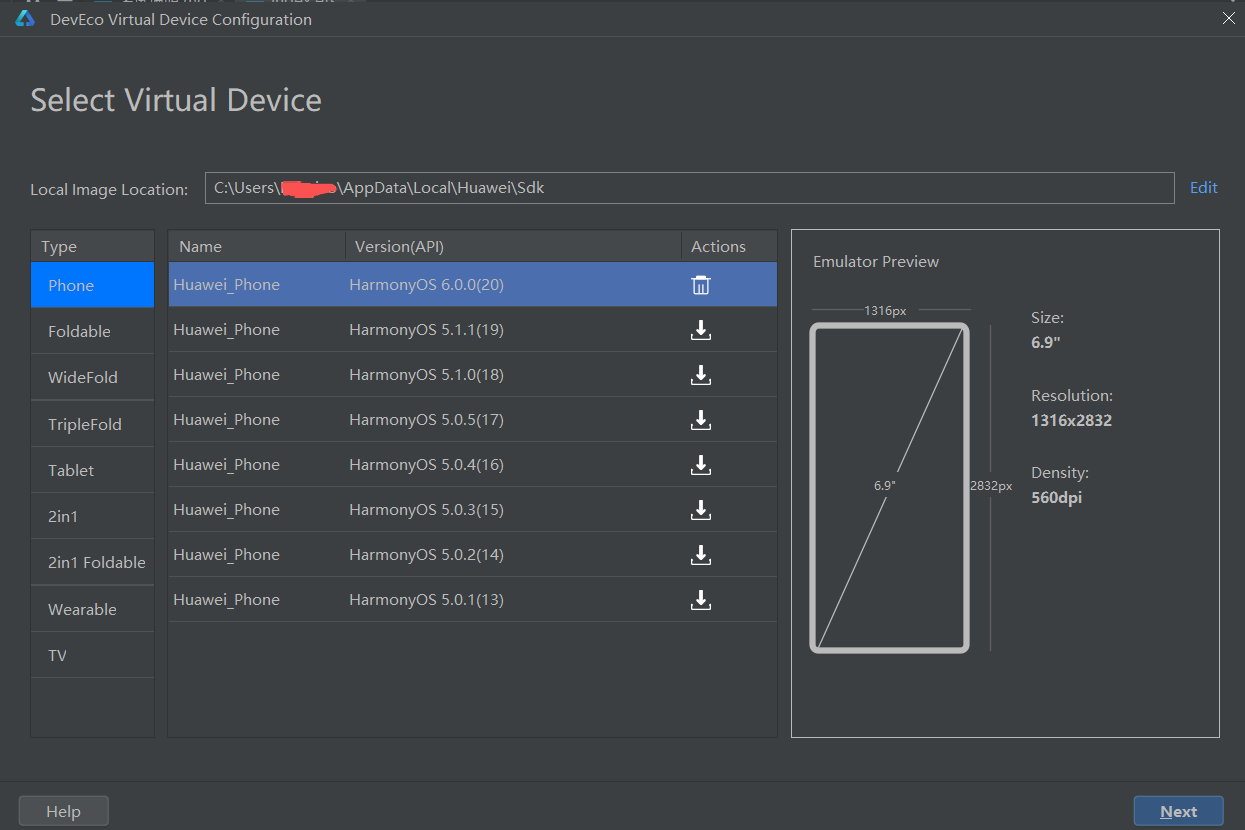Download the HarmonyOS 5.1.1(19) image
Screen dimensions: 1245x830
pos(701,330)
